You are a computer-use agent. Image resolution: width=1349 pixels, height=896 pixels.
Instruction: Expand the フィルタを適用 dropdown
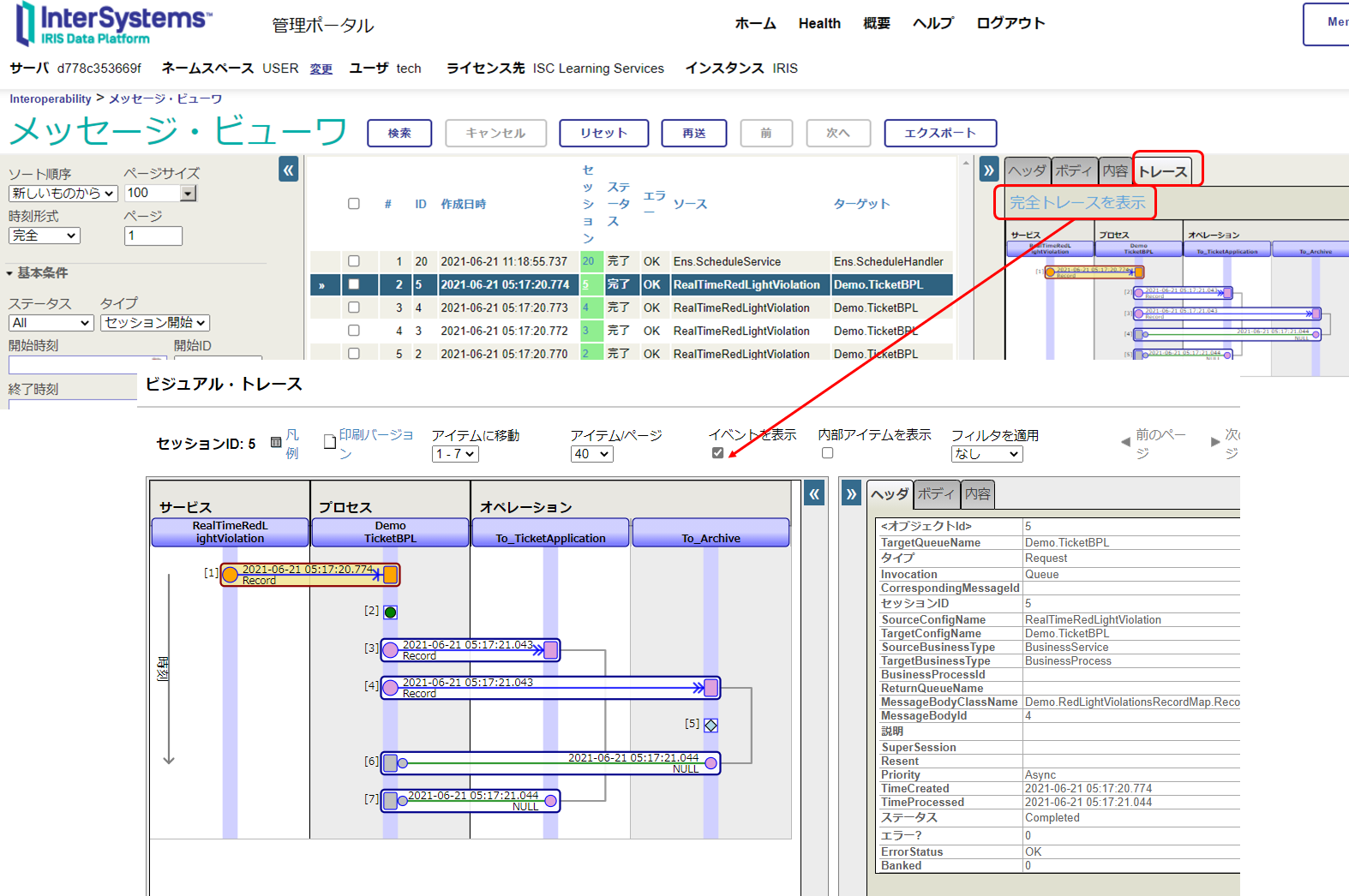[986, 454]
